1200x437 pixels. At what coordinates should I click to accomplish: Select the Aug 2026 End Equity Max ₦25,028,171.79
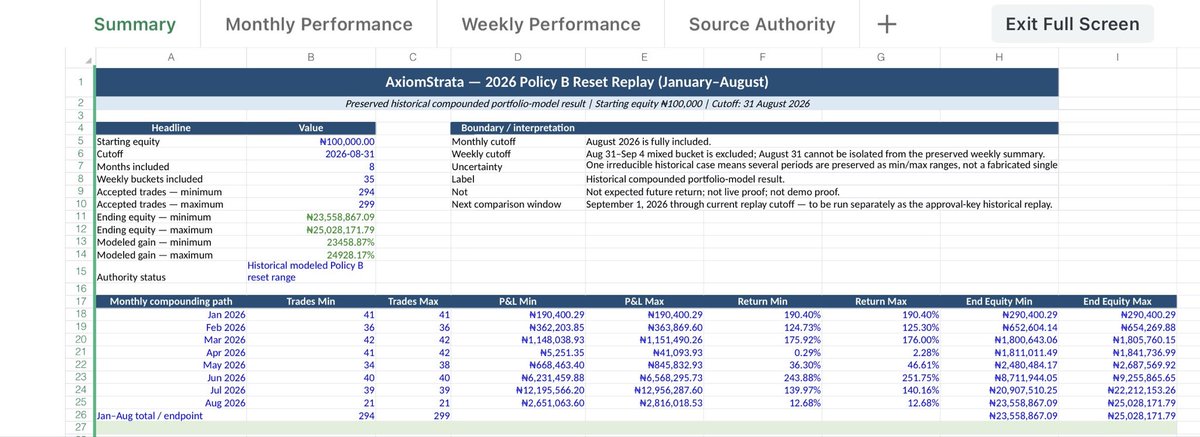(x=1117, y=402)
